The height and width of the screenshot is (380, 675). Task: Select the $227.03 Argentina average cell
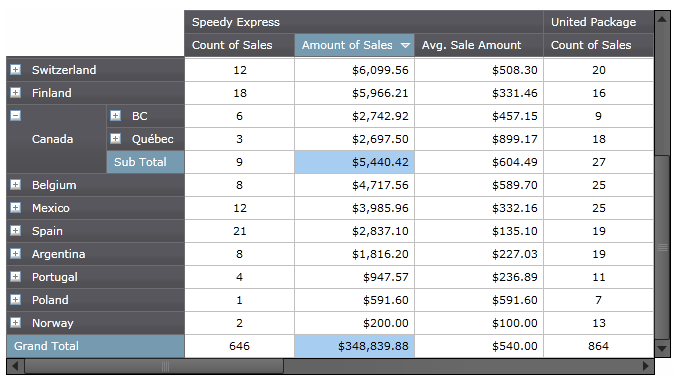(x=479, y=254)
